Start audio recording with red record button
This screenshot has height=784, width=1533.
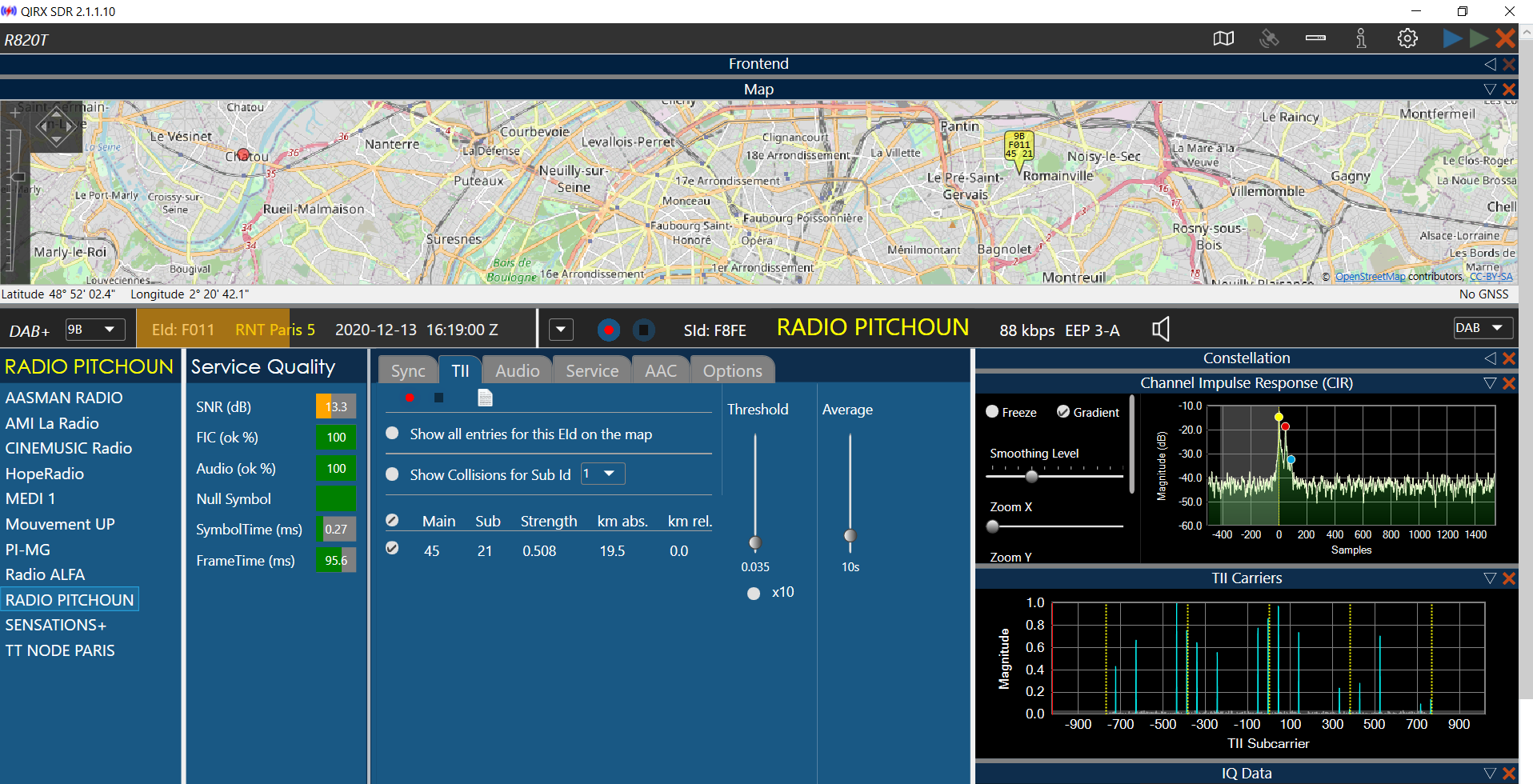[609, 330]
